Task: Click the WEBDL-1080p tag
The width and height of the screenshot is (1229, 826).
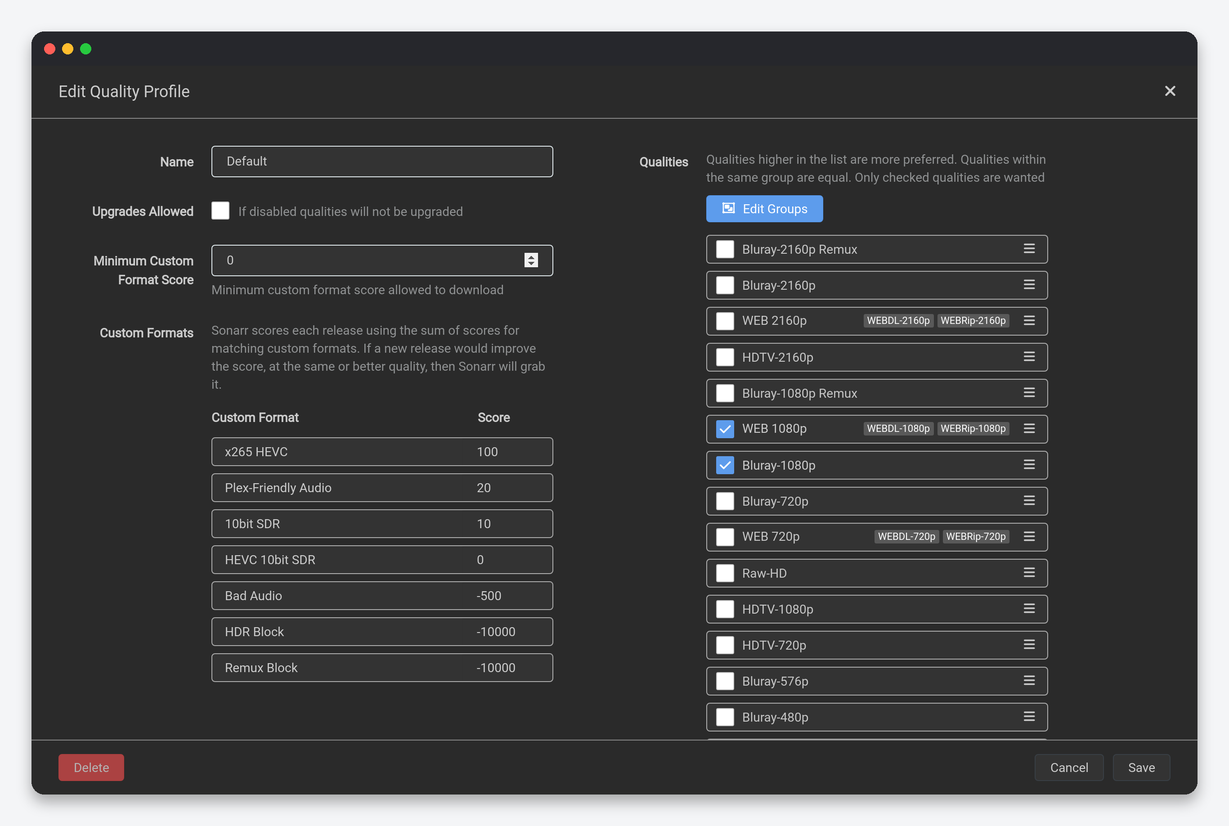Action: tap(898, 429)
